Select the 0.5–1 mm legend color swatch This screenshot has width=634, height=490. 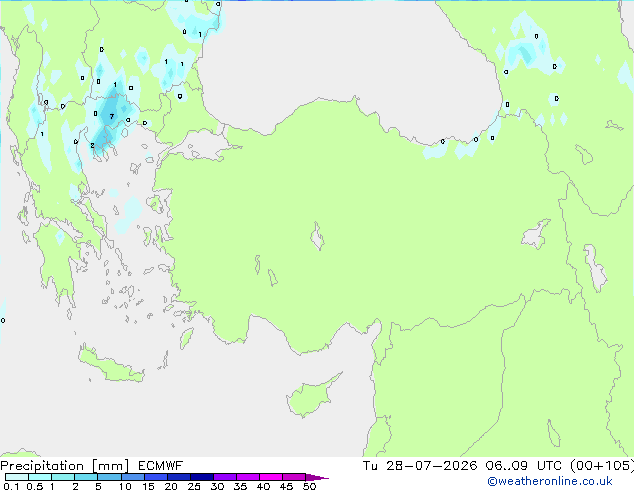[x=40, y=477]
